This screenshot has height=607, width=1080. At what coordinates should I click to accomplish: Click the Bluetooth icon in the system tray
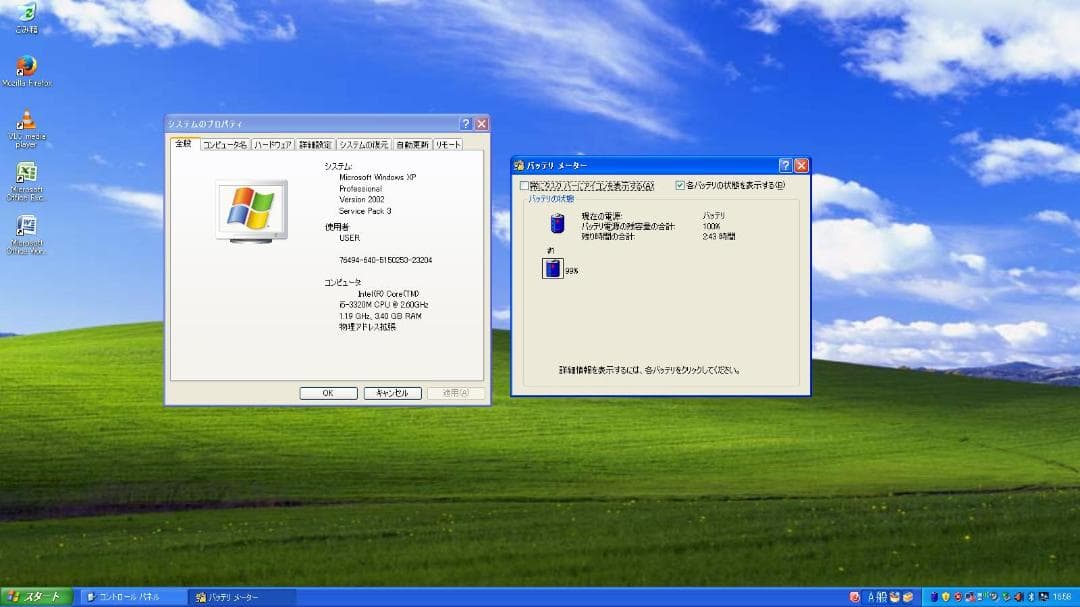(x=1030, y=597)
